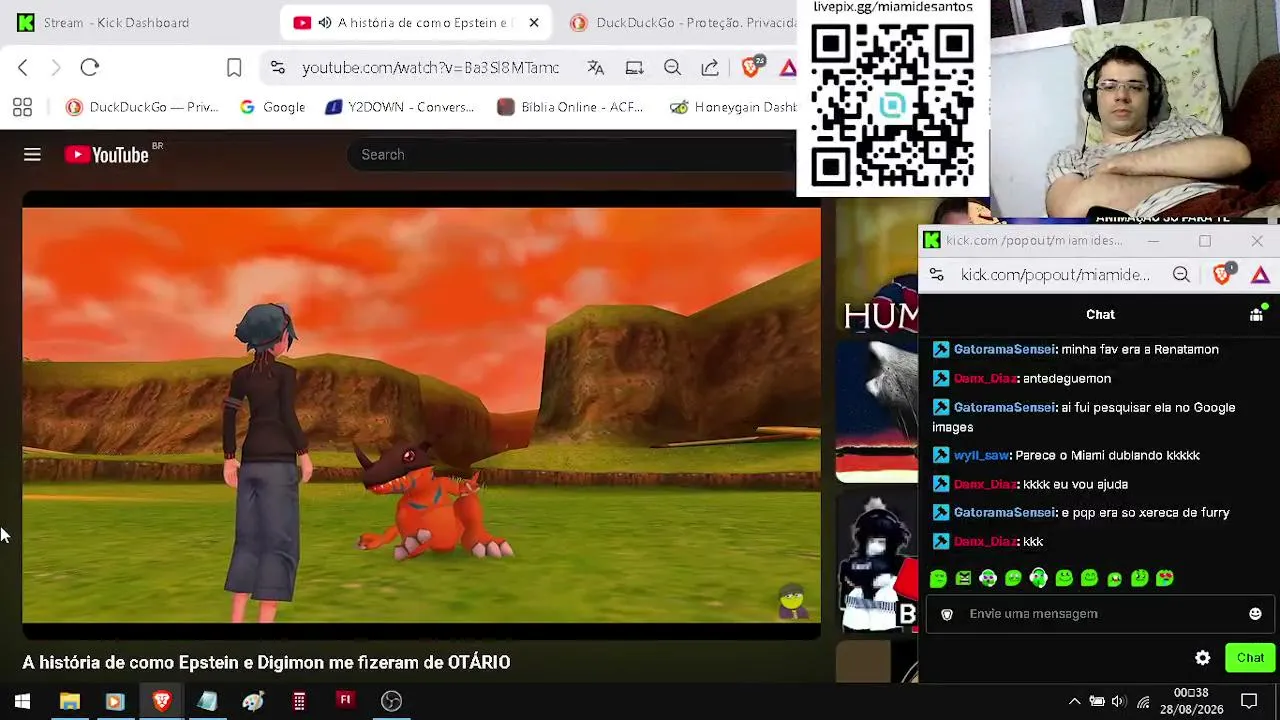Open Brave Shields in Kick popout window
This screenshot has width=1280, height=720.
[x=1222, y=274]
